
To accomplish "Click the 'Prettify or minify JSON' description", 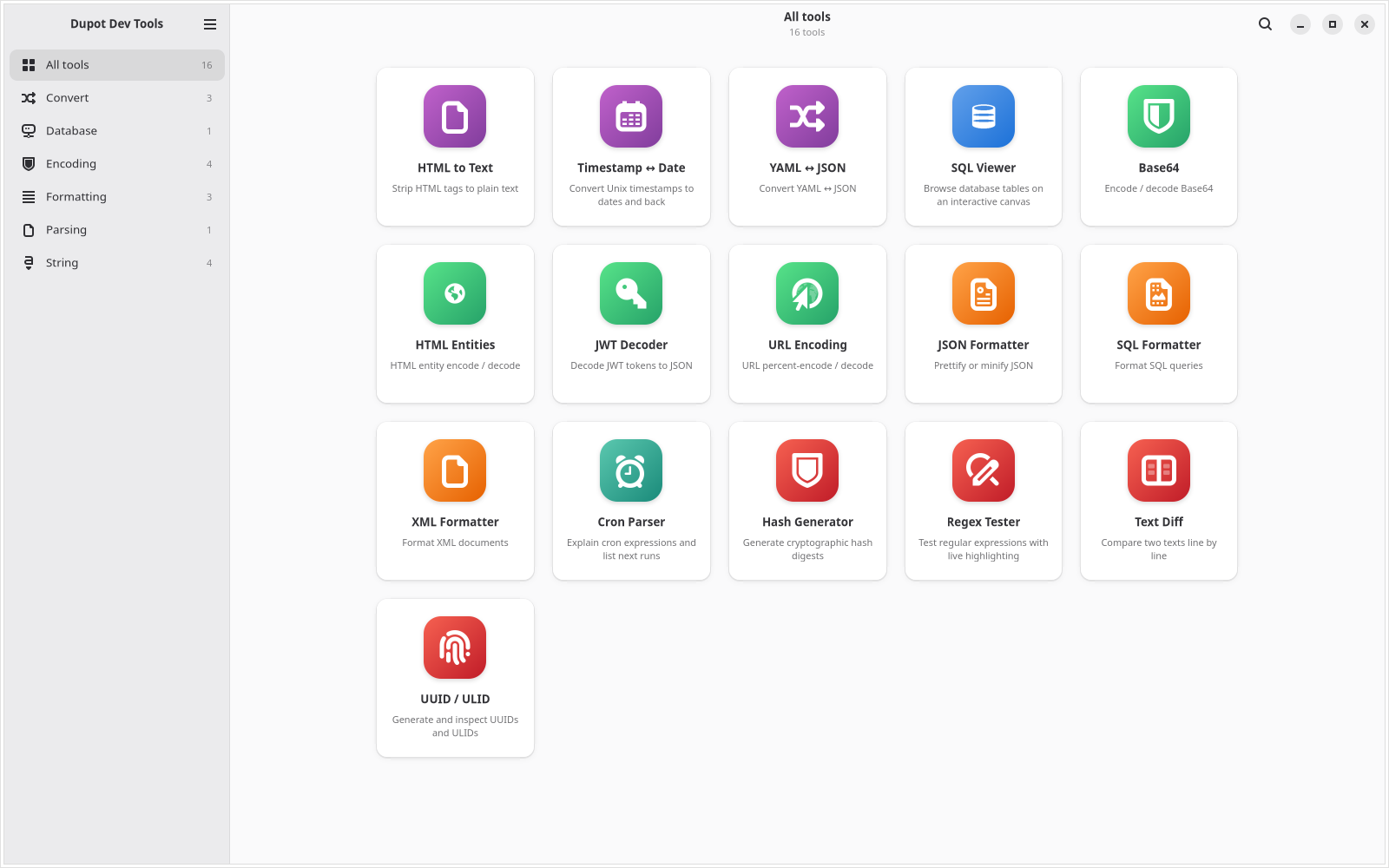I will [x=984, y=365].
